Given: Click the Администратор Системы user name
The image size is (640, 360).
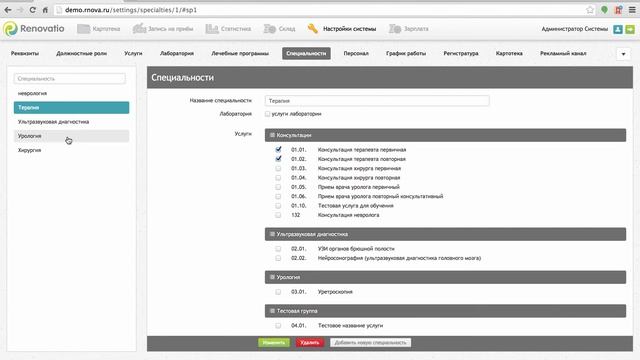Looking at the screenshot, I should [575, 29].
